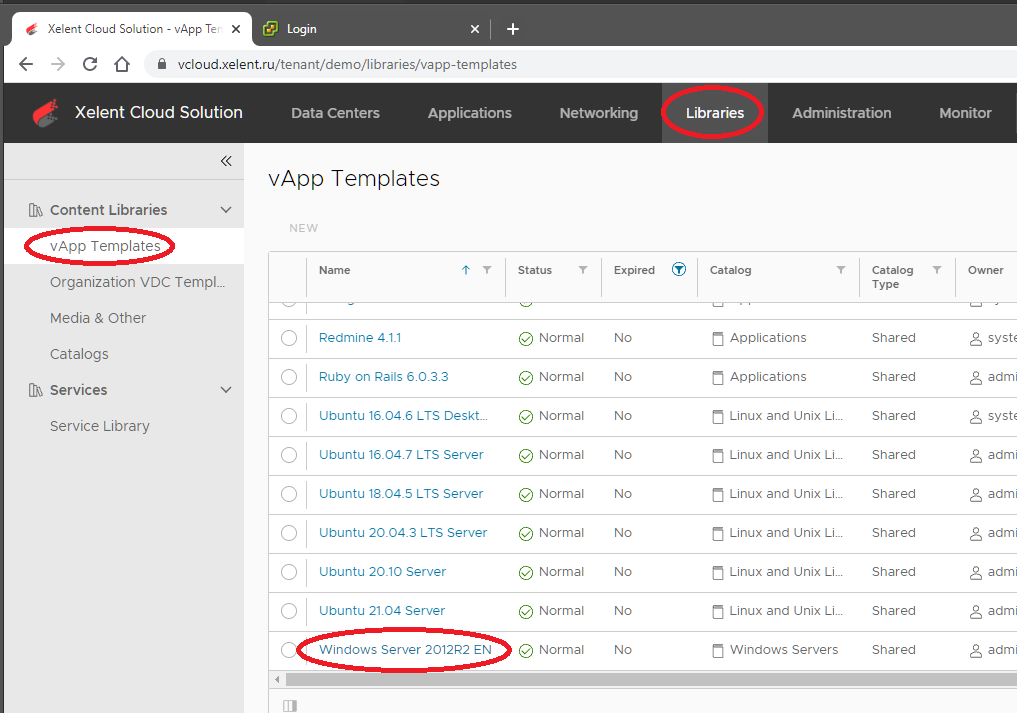Open the Administration menu
The width and height of the screenshot is (1017, 713).
click(842, 113)
